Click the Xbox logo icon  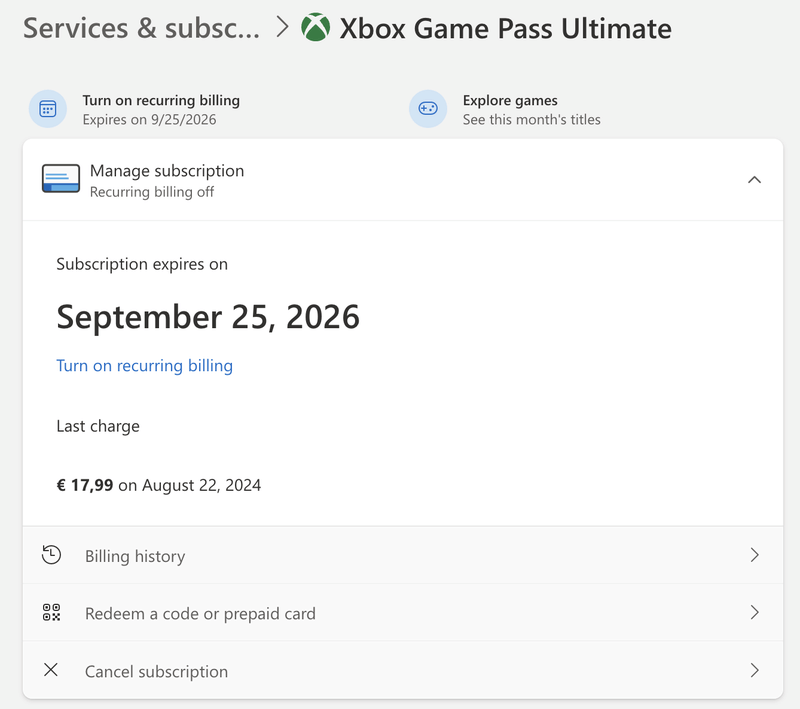click(315, 28)
